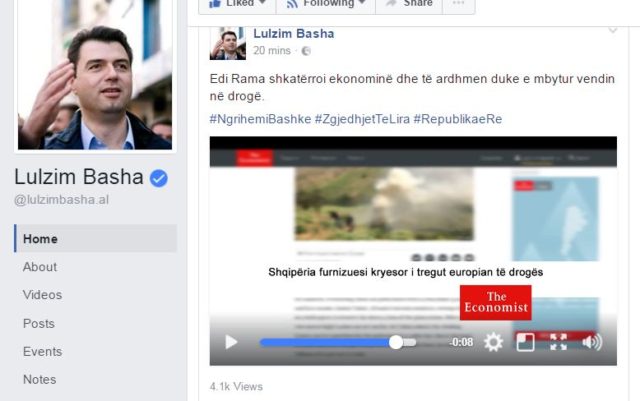640x401 pixels.
Task: Open the Events section in sidebar
Action: pos(42,351)
